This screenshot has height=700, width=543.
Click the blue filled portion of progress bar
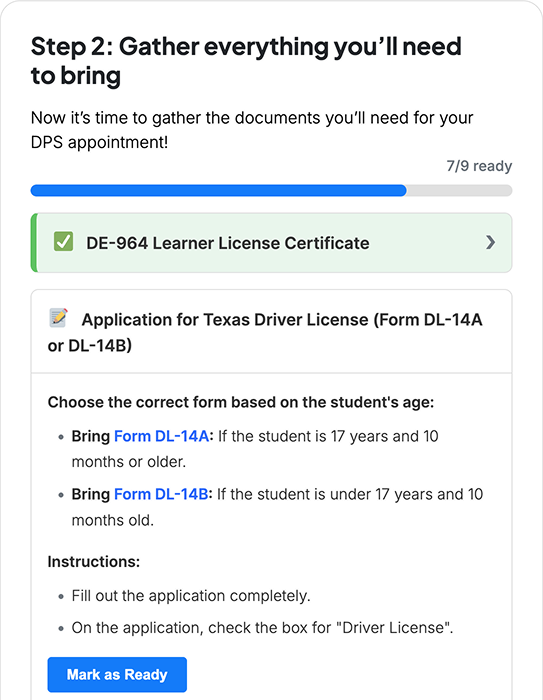(218, 191)
